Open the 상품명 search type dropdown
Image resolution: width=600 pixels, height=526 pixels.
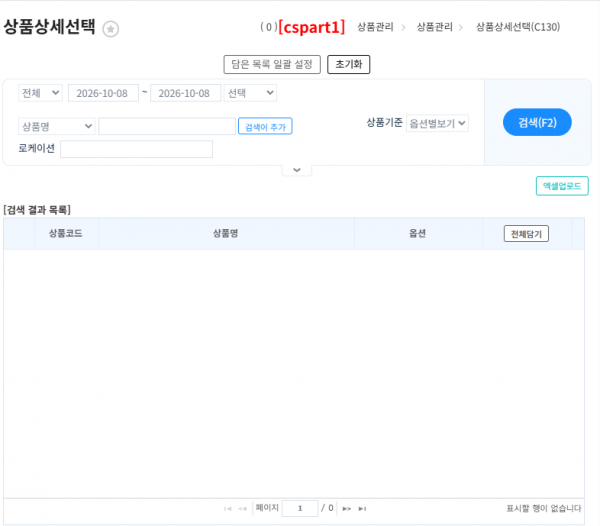(57, 126)
